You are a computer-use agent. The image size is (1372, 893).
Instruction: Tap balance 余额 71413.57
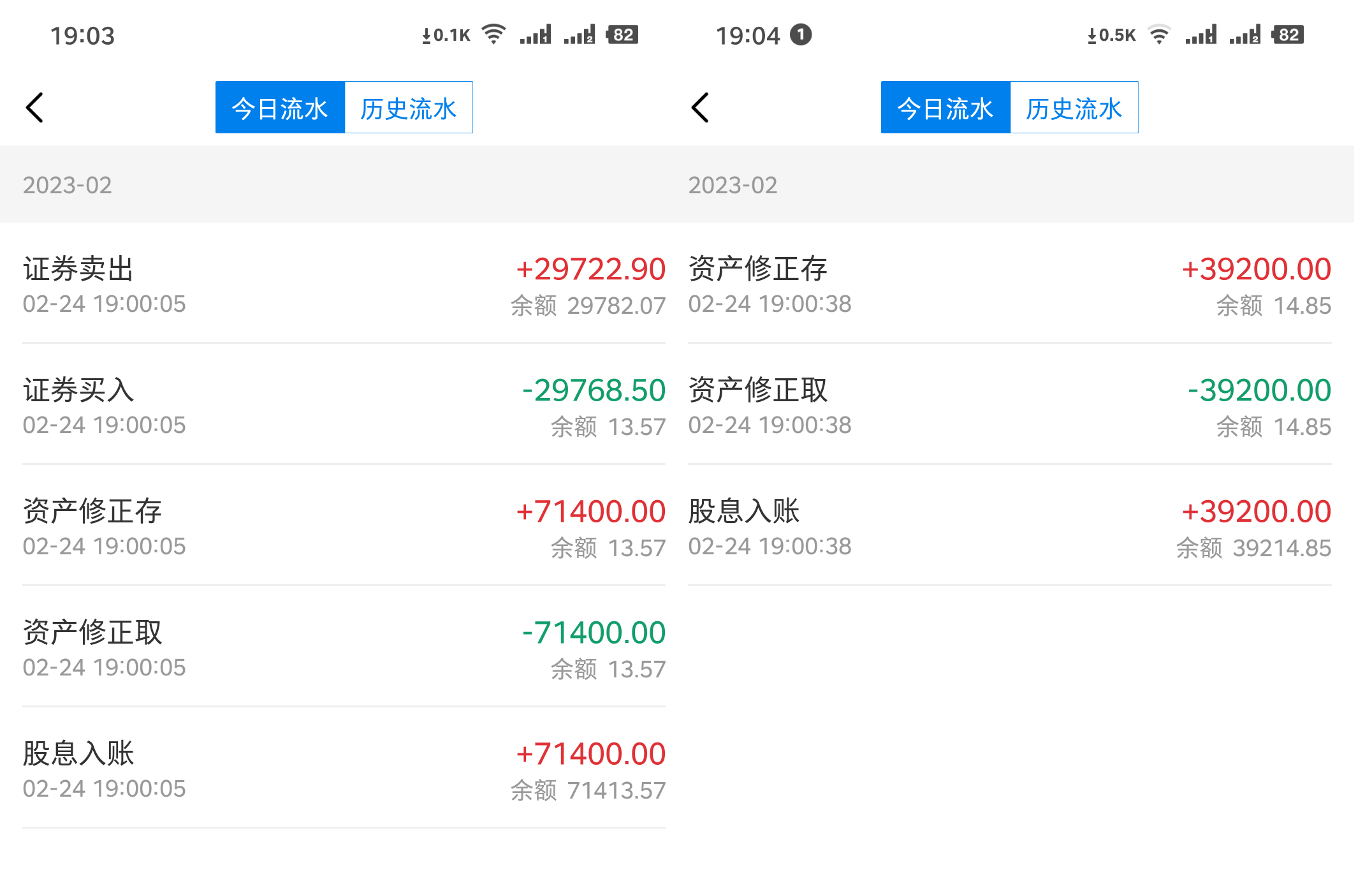coord(588,791)
